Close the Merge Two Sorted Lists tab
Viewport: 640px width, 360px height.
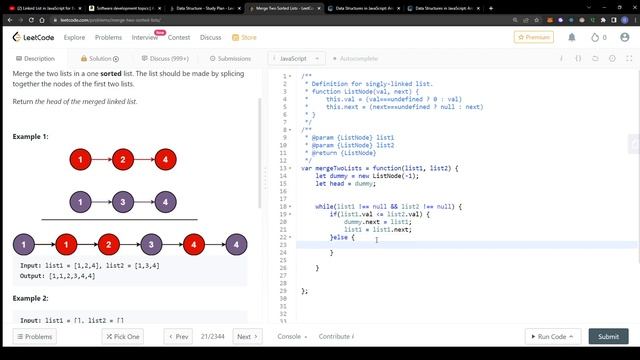(318, 8)
